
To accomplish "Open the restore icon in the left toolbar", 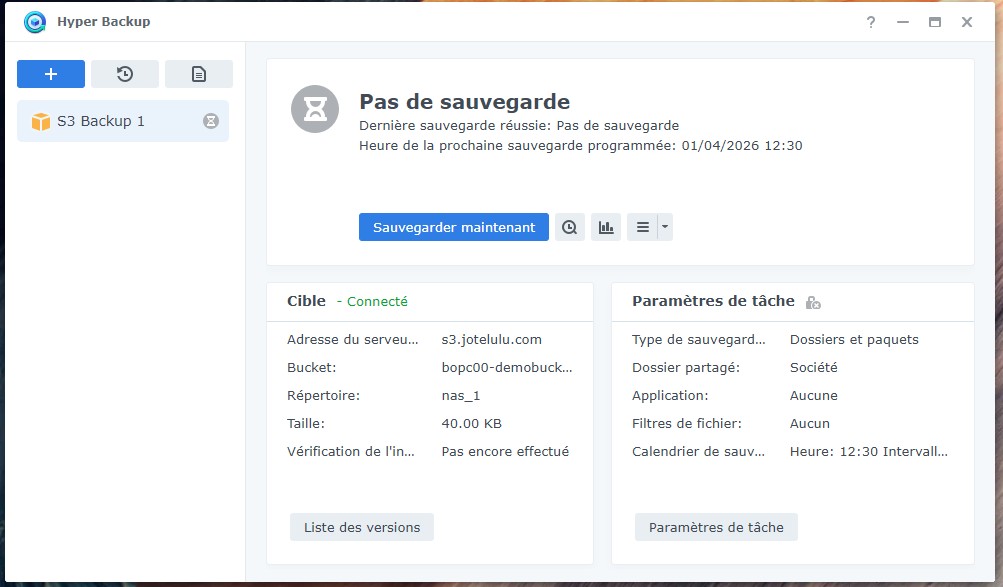I will [x=125, y=74].
